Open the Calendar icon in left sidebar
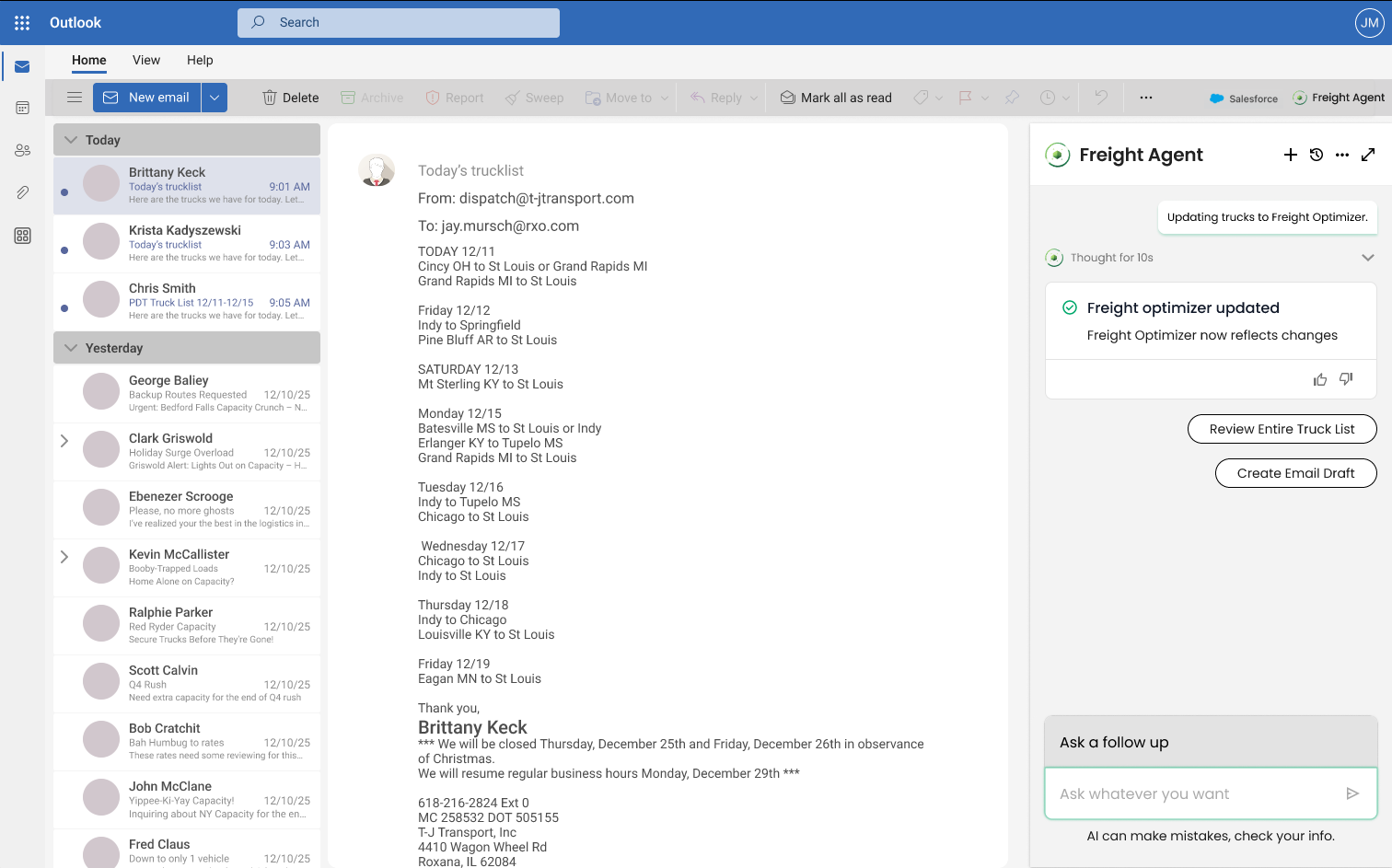The height and width of the screenshot is (868, 1392). (x=22, y=108)
